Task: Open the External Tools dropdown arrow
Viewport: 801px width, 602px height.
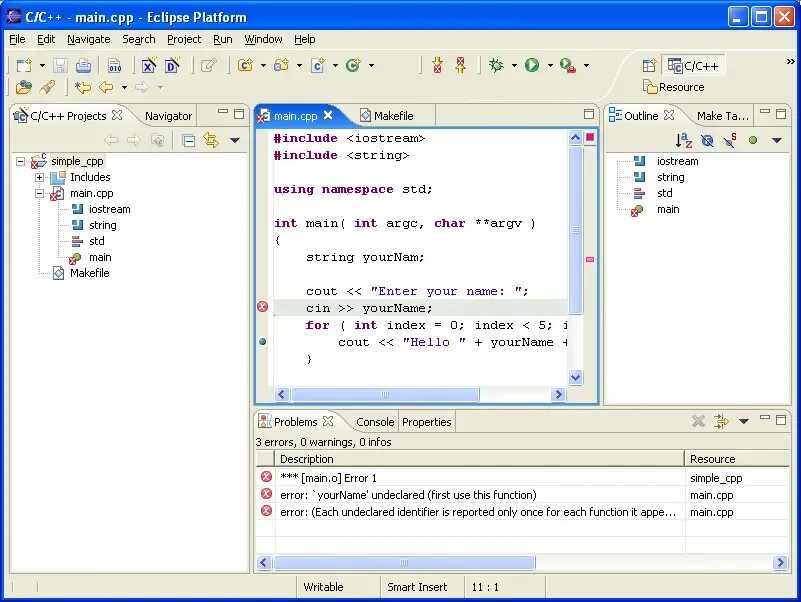Action: click(x=586, y=65)
